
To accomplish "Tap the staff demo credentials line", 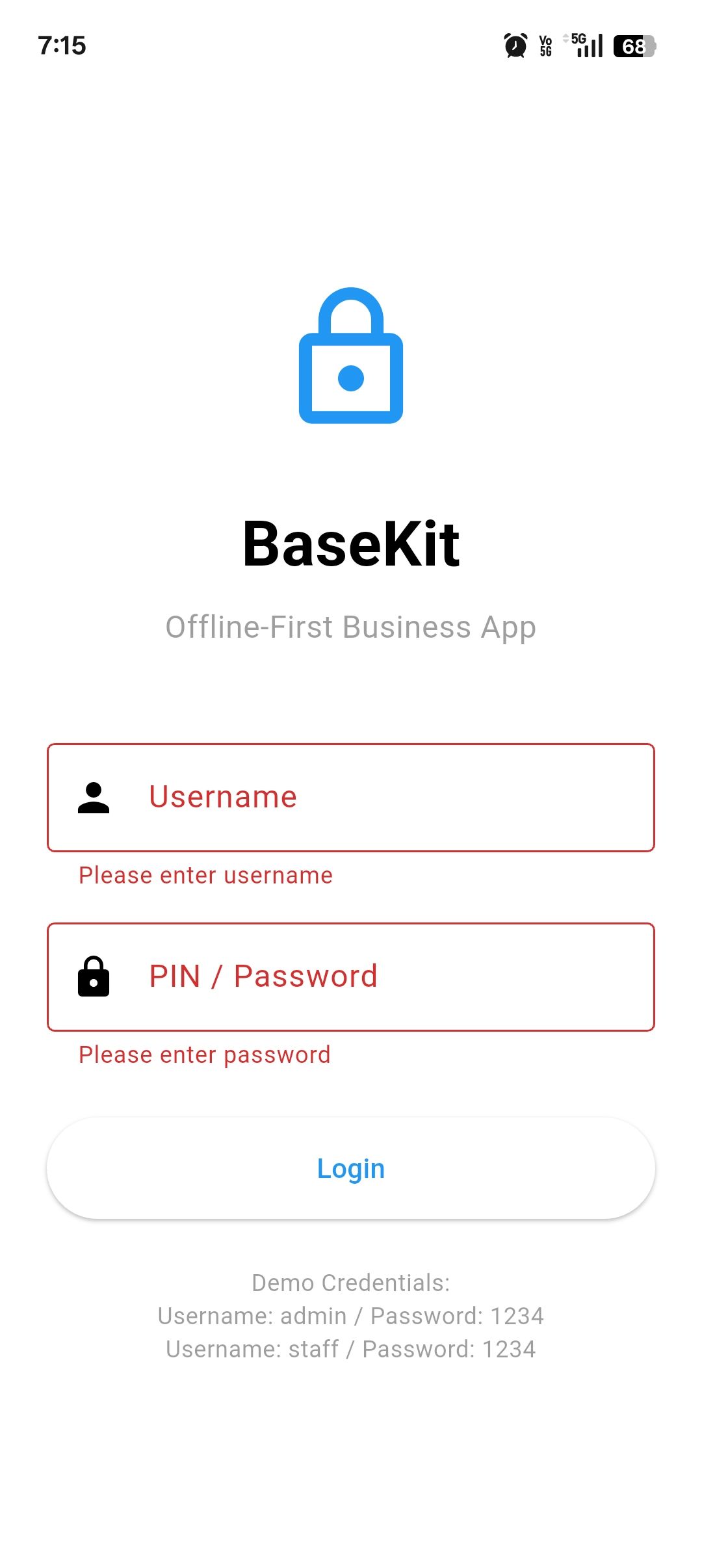I will click(x=351, y=1349).
